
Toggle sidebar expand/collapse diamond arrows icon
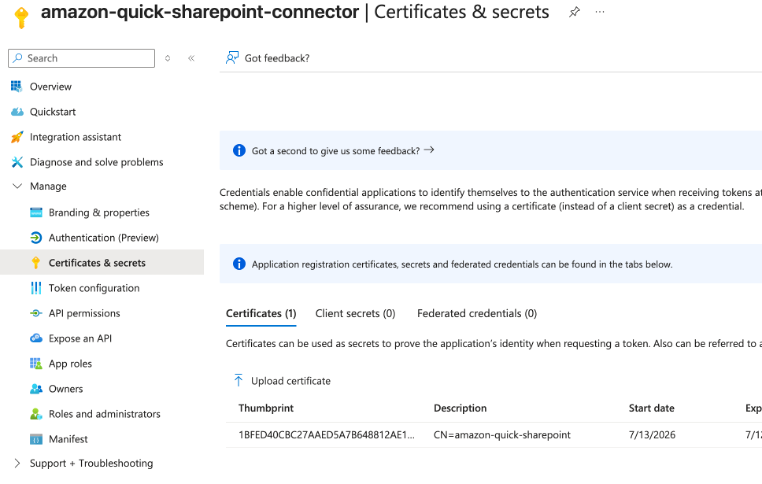[x=168, y=58]
